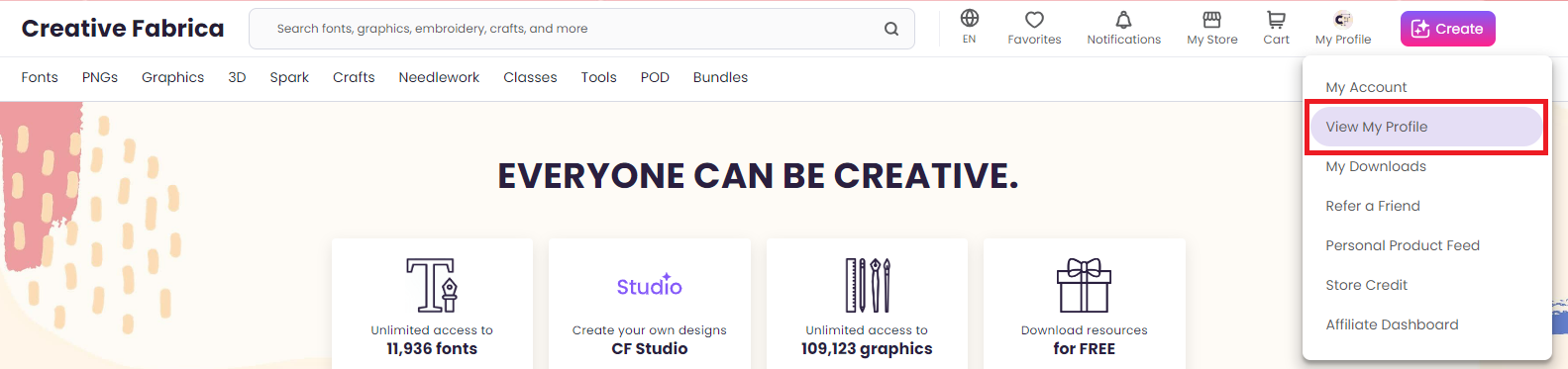Open the PNGs menu
Viewport: 1568px width, 369px height.
[x=100, y=77]
